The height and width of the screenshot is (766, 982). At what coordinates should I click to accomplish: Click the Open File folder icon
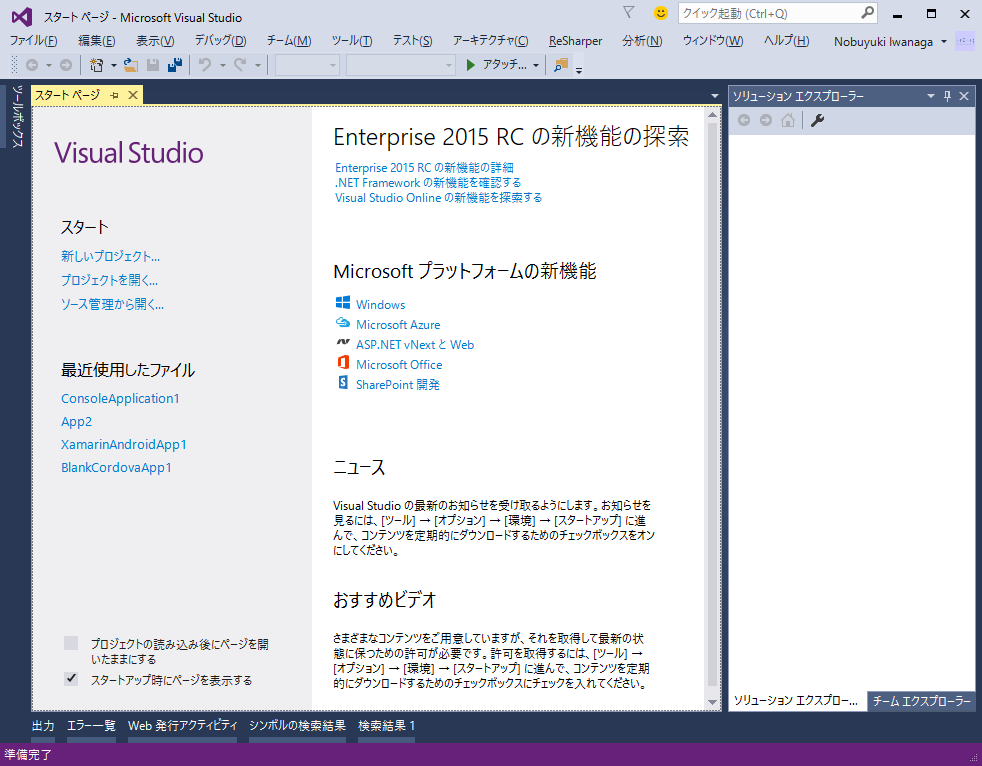pos(131,65)
